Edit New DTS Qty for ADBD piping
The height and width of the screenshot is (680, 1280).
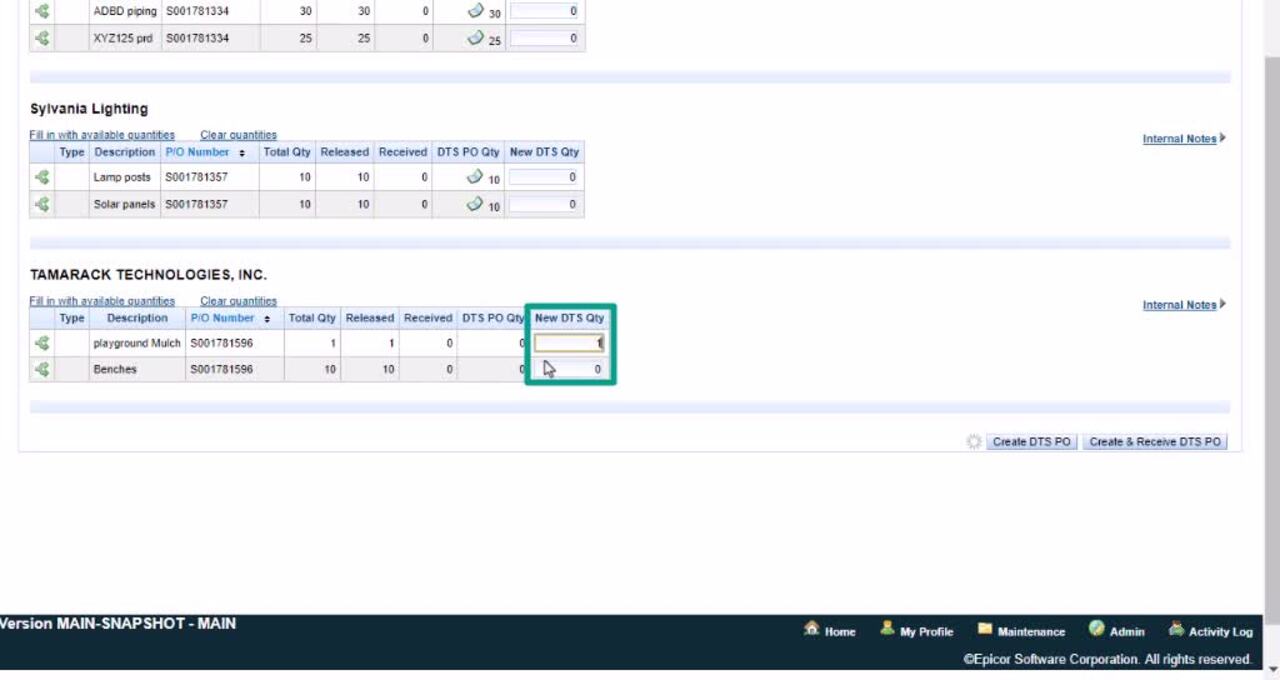click(545, 11)
